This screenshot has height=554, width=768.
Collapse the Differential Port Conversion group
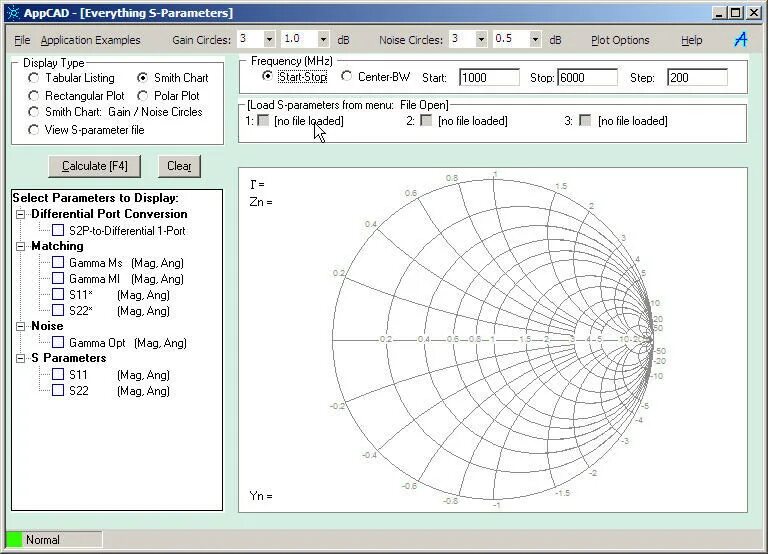pyautogui.click(x=20, y=214)
